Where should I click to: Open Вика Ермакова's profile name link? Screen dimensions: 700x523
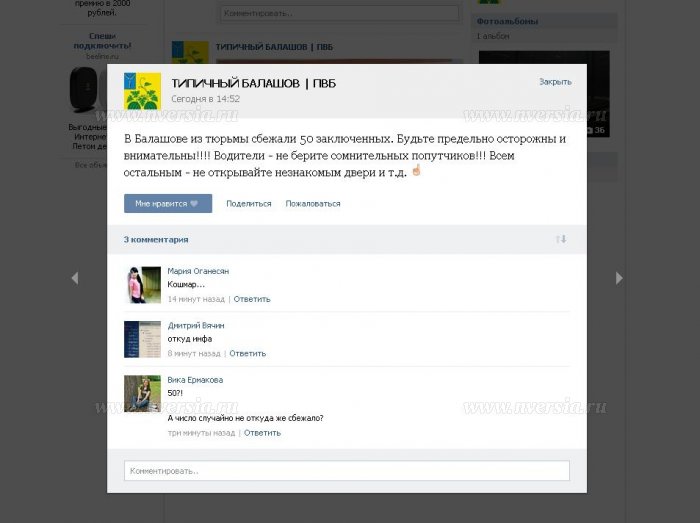(x=195, y=380)
